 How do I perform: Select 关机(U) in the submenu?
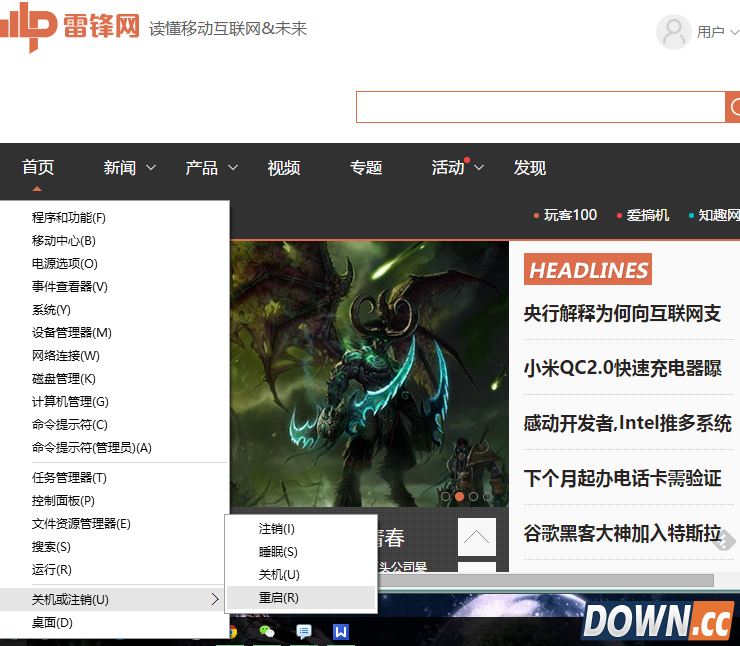[x=301, y=575]
